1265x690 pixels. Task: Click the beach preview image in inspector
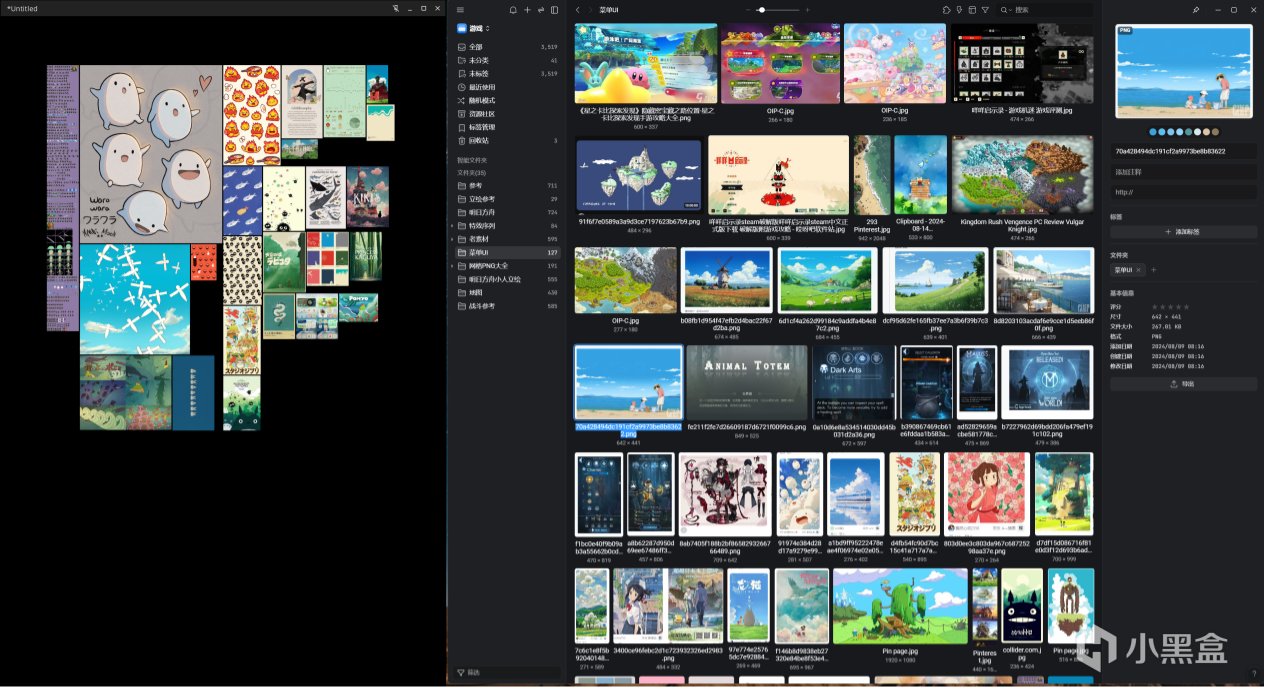pos(1184,72)
